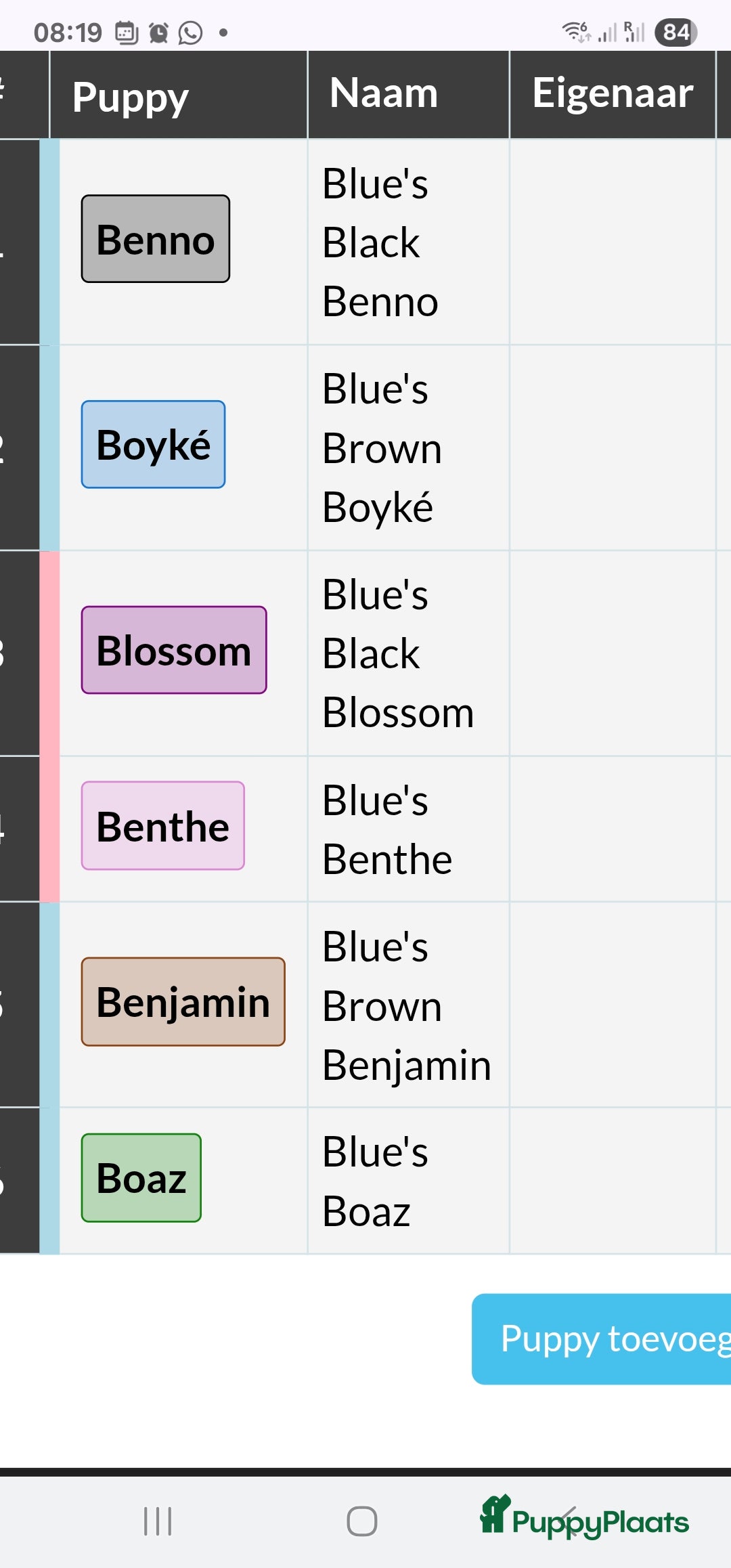Tap the WhatsApp notification icon

pyautogui.click(x=190, y=32)
